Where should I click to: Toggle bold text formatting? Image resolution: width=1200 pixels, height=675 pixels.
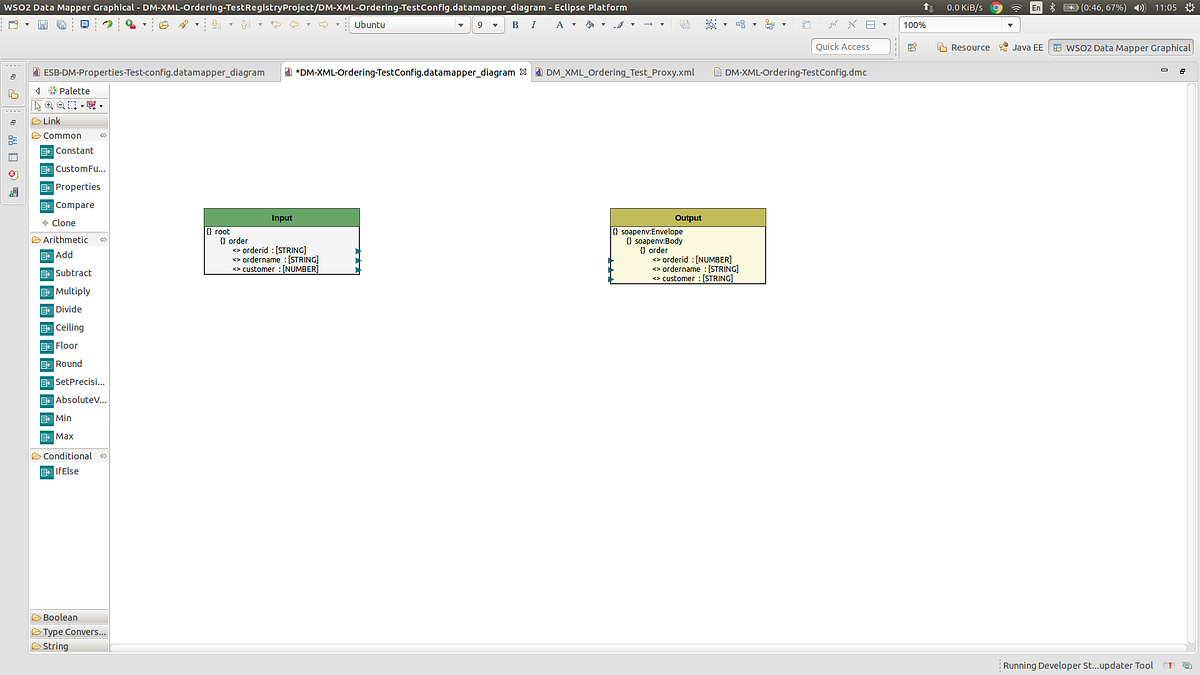(x=514, y=24)
